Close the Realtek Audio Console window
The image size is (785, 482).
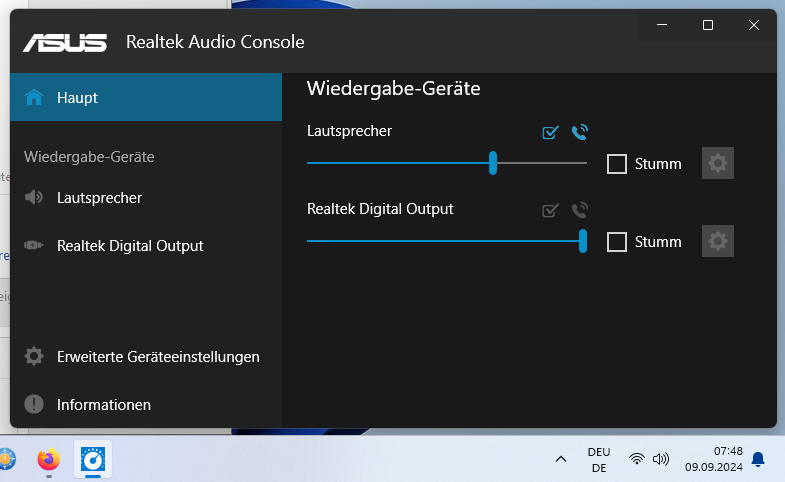click(754, 25)
